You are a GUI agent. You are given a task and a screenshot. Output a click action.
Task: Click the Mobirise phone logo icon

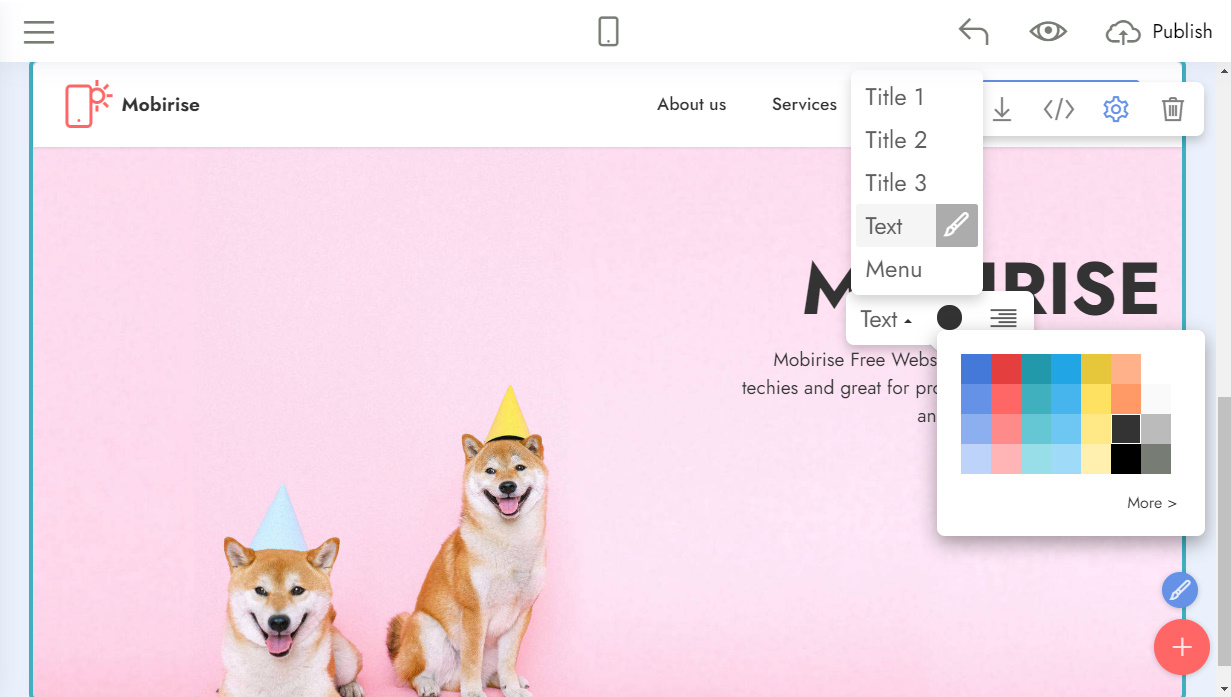[89, 104]
